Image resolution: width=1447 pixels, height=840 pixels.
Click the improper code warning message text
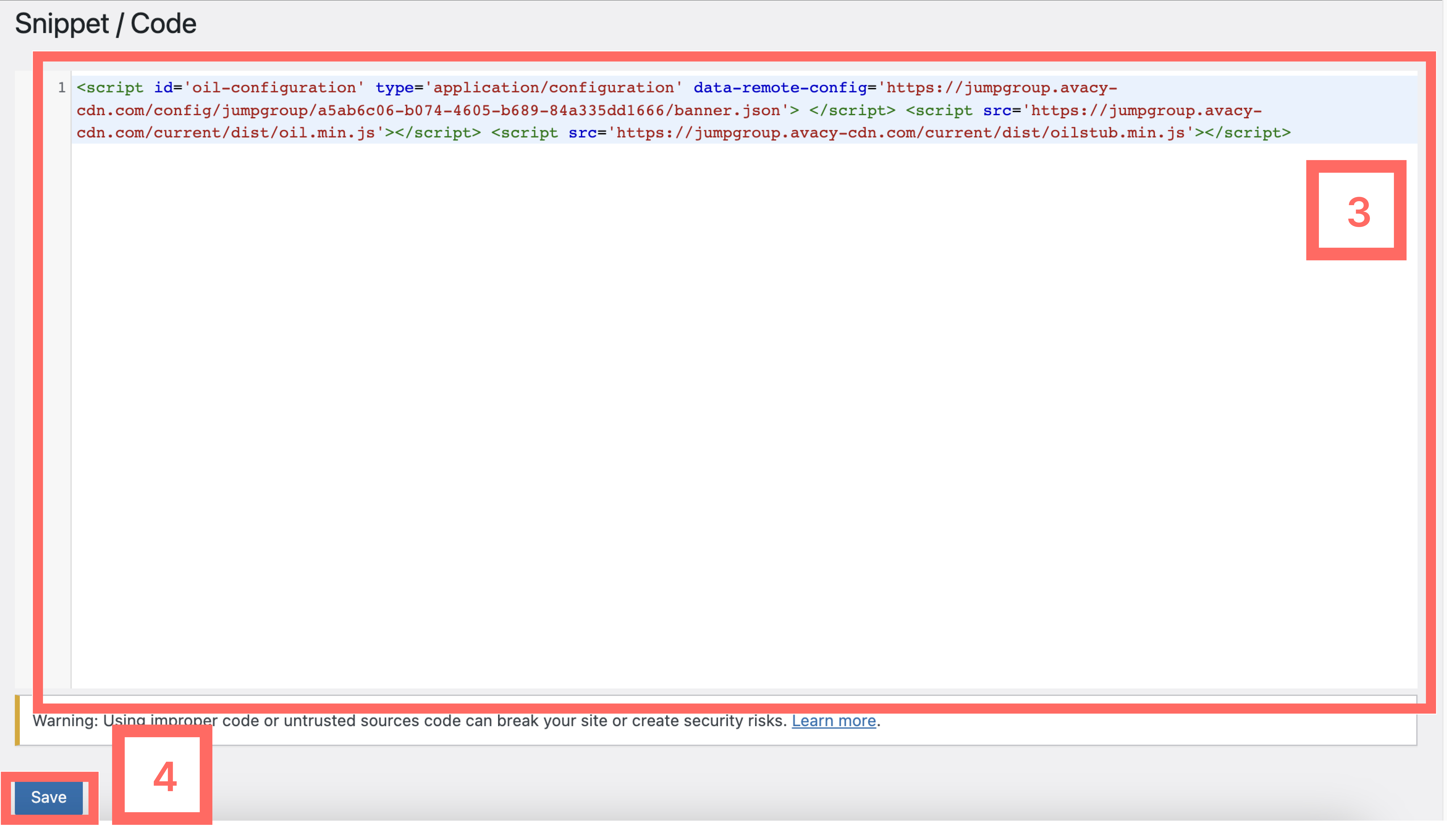click(457, 721)
